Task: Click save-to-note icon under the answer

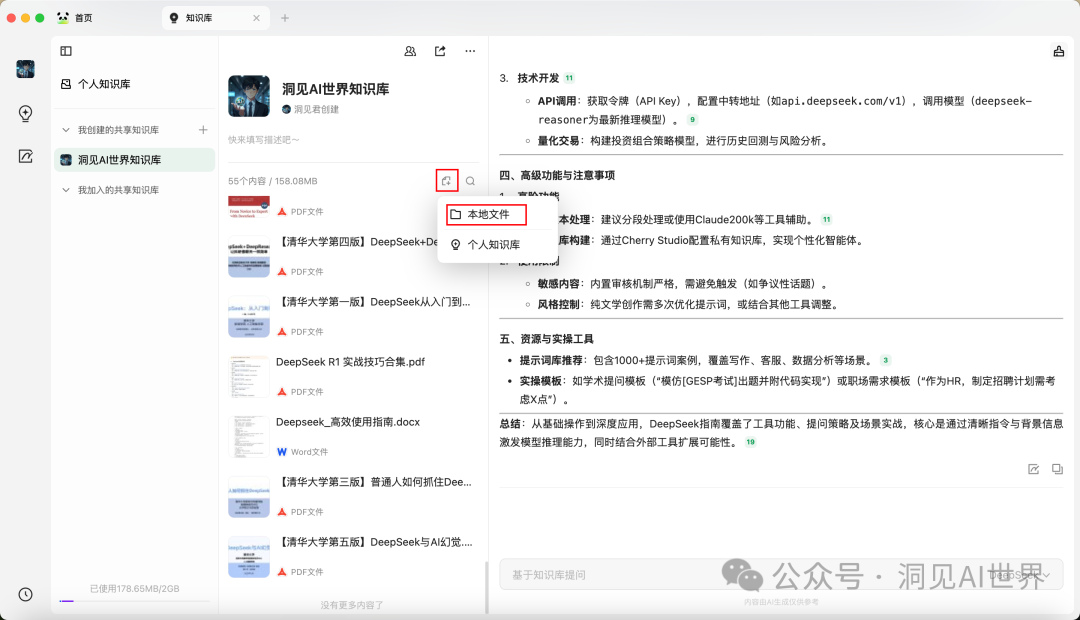Action: [x=1033, y=469]
